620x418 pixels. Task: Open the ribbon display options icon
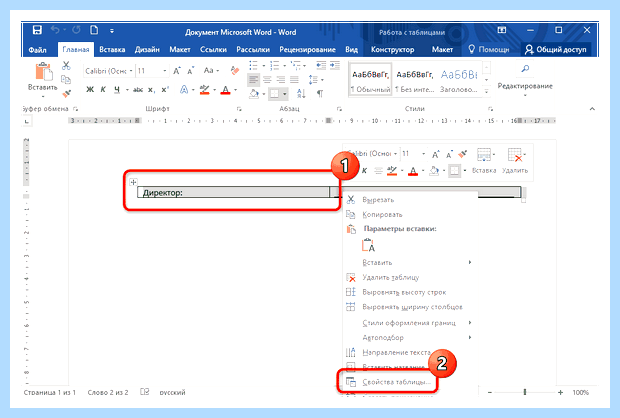502,30
